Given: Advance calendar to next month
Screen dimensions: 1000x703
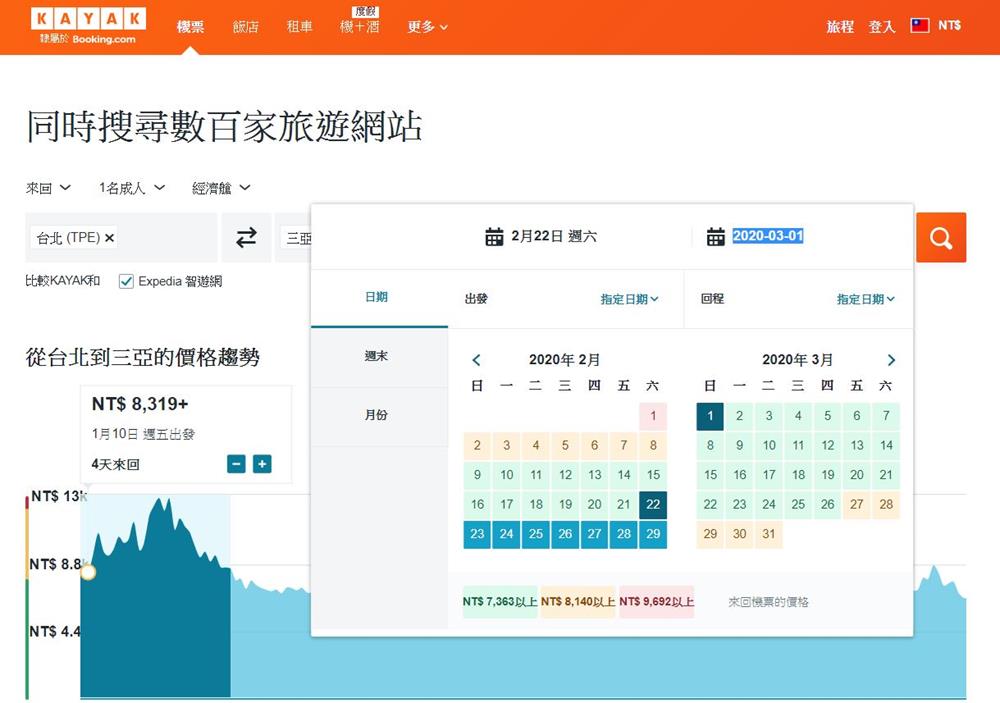Looking at the screenshot, I should coord(891,360).
